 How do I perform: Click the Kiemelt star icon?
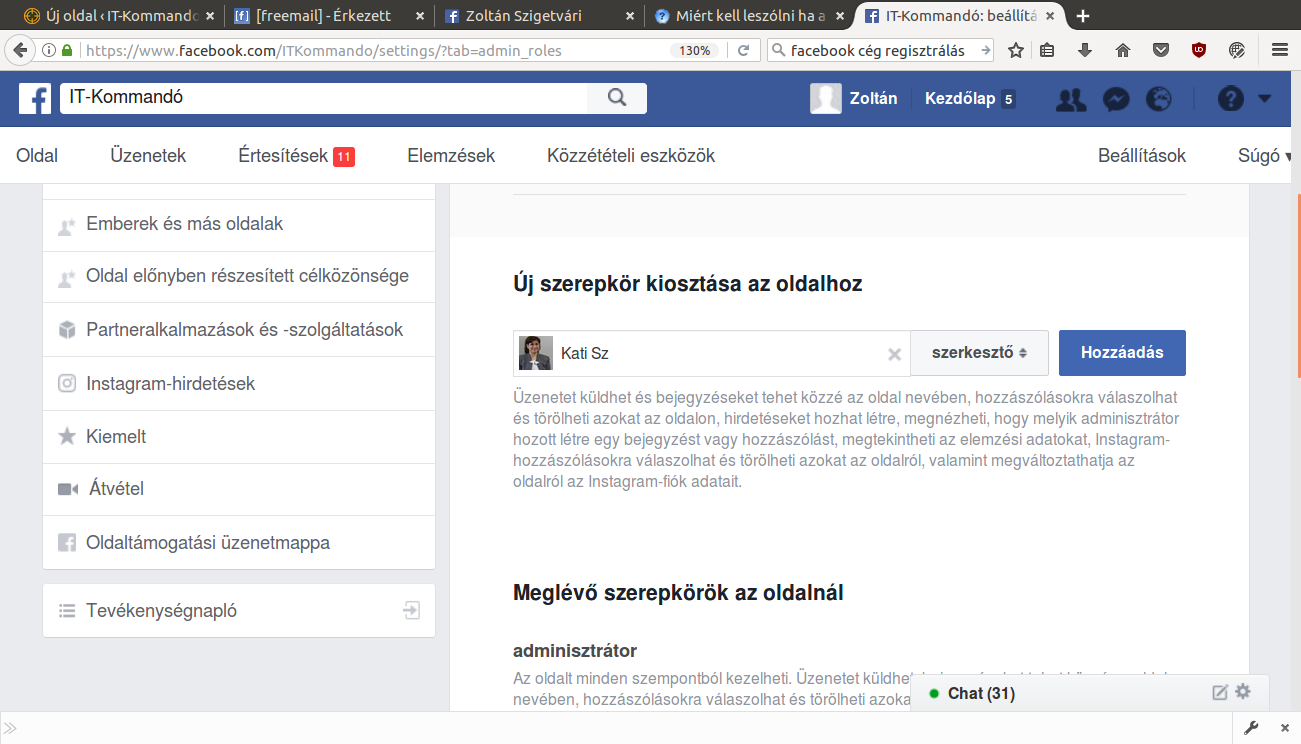pos(67,436)
